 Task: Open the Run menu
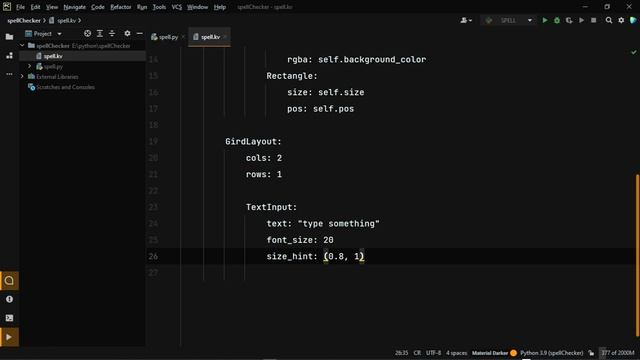coord(142,7)
